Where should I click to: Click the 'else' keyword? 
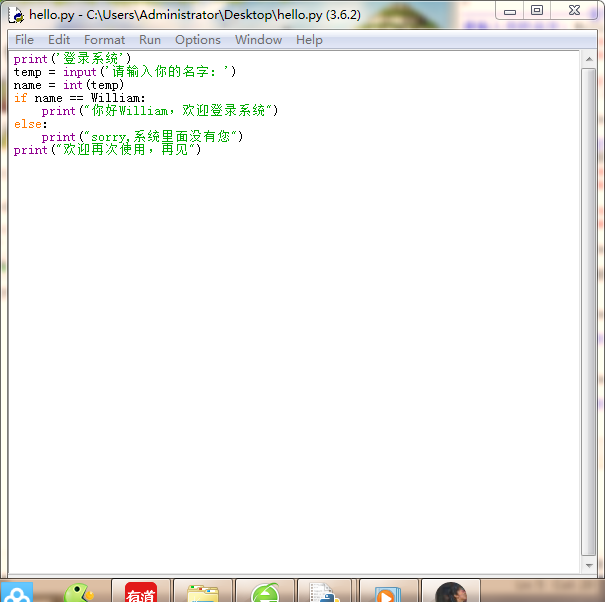point(28,124)
